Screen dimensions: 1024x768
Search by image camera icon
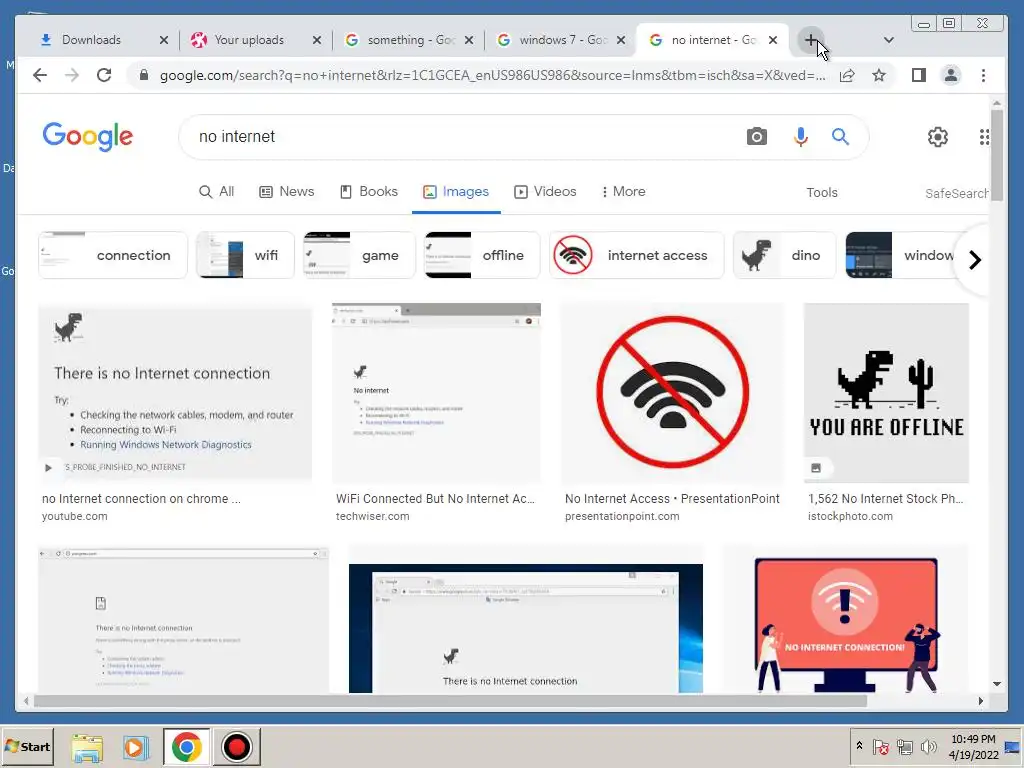(757, 136)
